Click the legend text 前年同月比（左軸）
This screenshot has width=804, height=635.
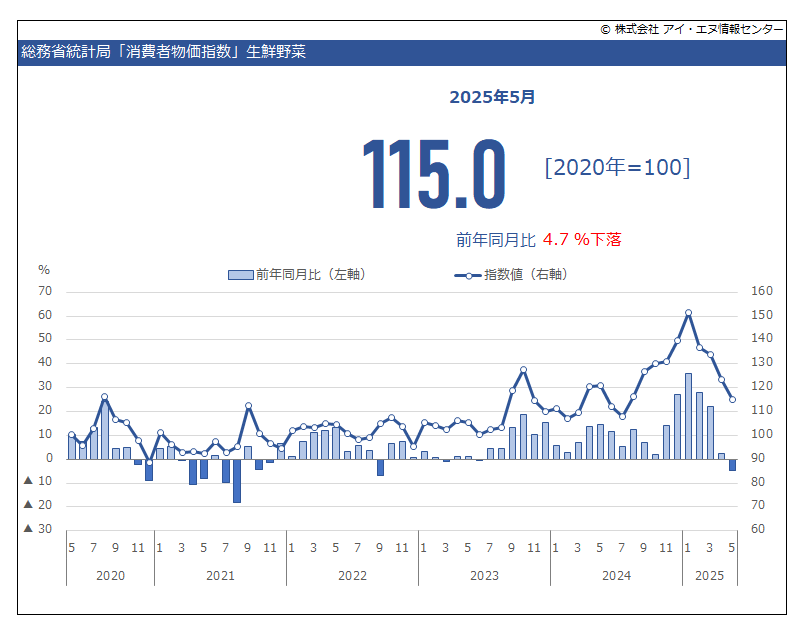(x=311, y=275)
